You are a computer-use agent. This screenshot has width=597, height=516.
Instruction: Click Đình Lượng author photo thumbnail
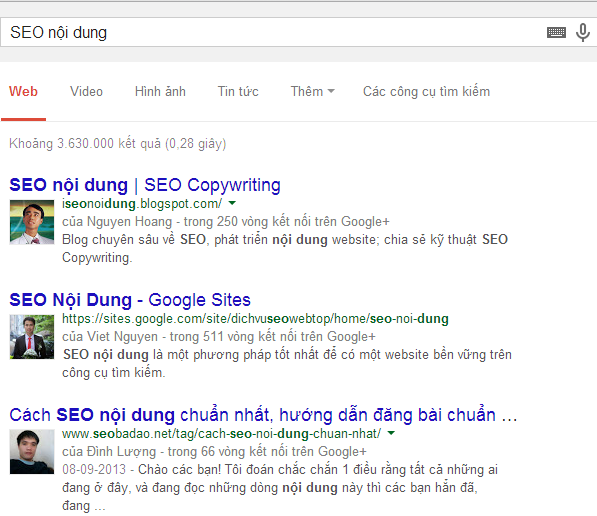32,452
